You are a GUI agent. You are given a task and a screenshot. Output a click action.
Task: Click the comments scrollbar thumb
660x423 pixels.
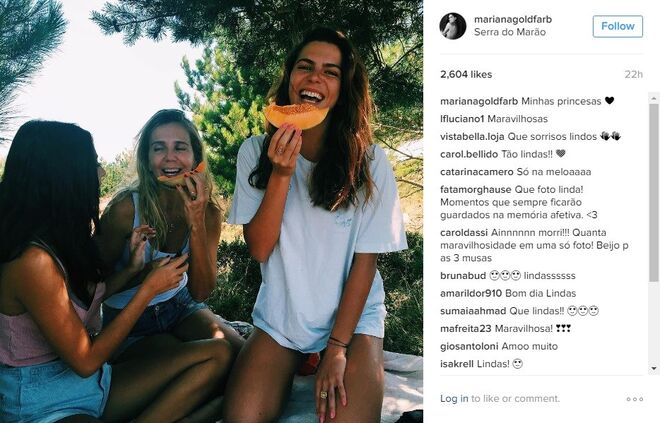coord(654,192)
